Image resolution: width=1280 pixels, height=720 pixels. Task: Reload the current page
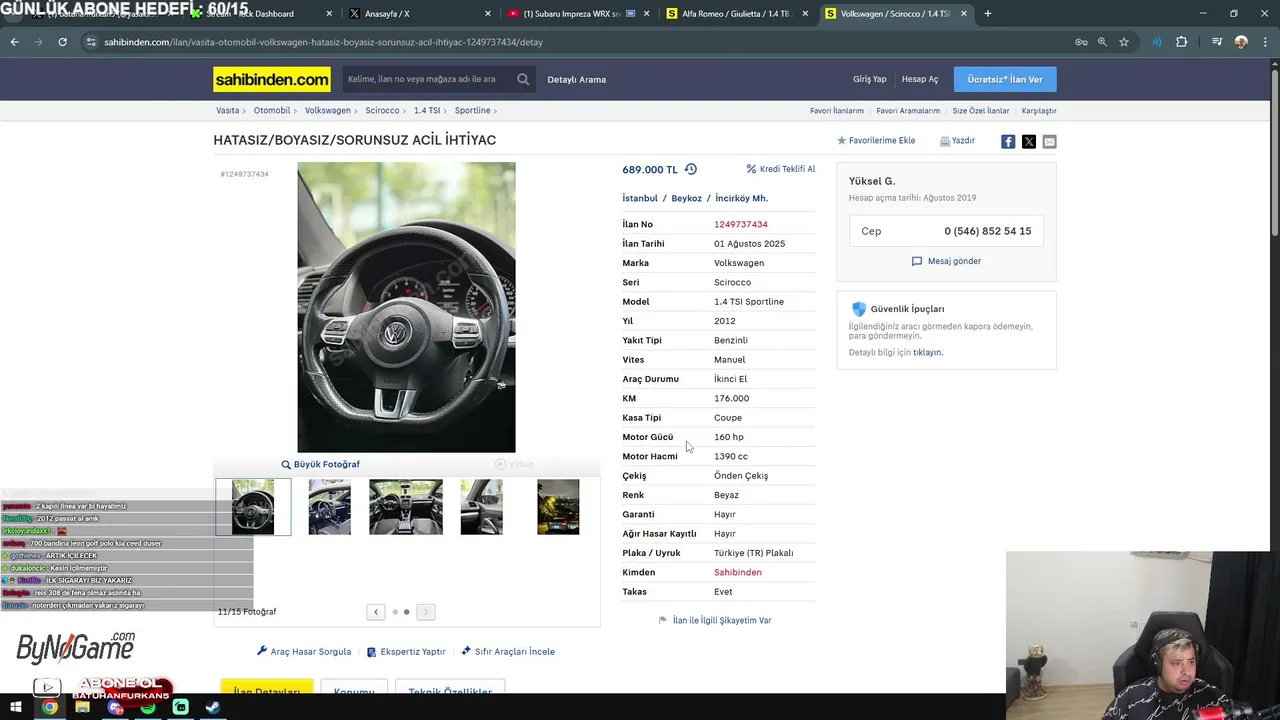[x=62, y=42]
